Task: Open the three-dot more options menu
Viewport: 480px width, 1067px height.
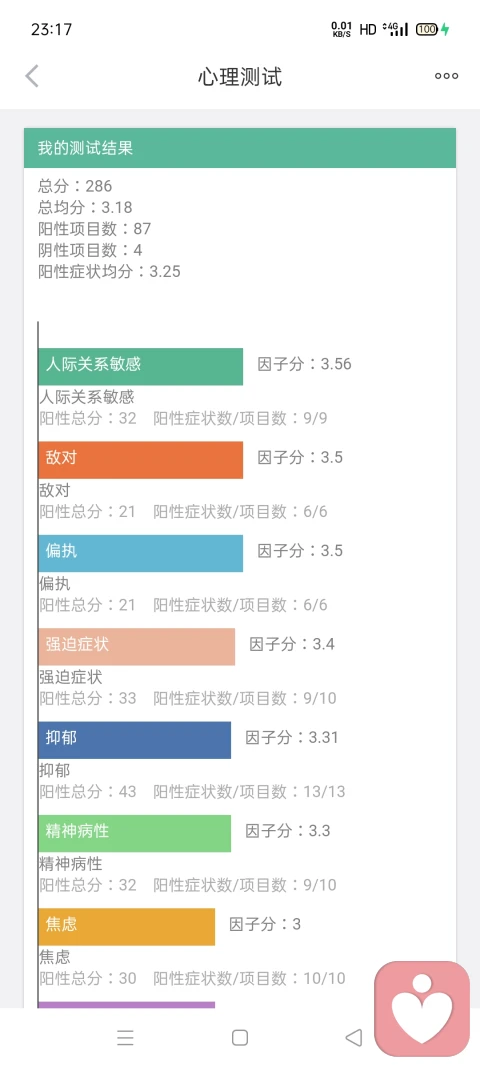Action: click(x=447, y=76)
